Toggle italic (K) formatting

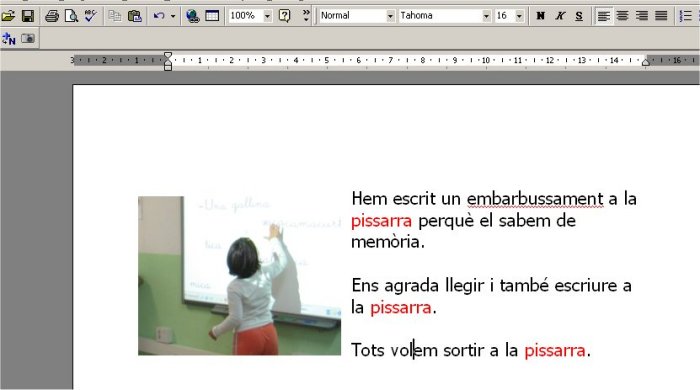click(560, 16)
